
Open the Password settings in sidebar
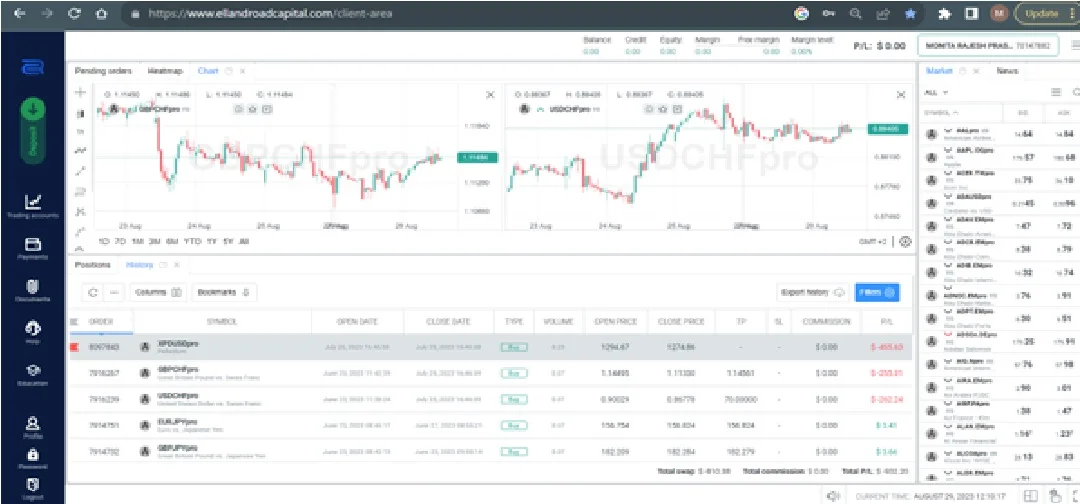pyautogui.click(x=32, y=459)
